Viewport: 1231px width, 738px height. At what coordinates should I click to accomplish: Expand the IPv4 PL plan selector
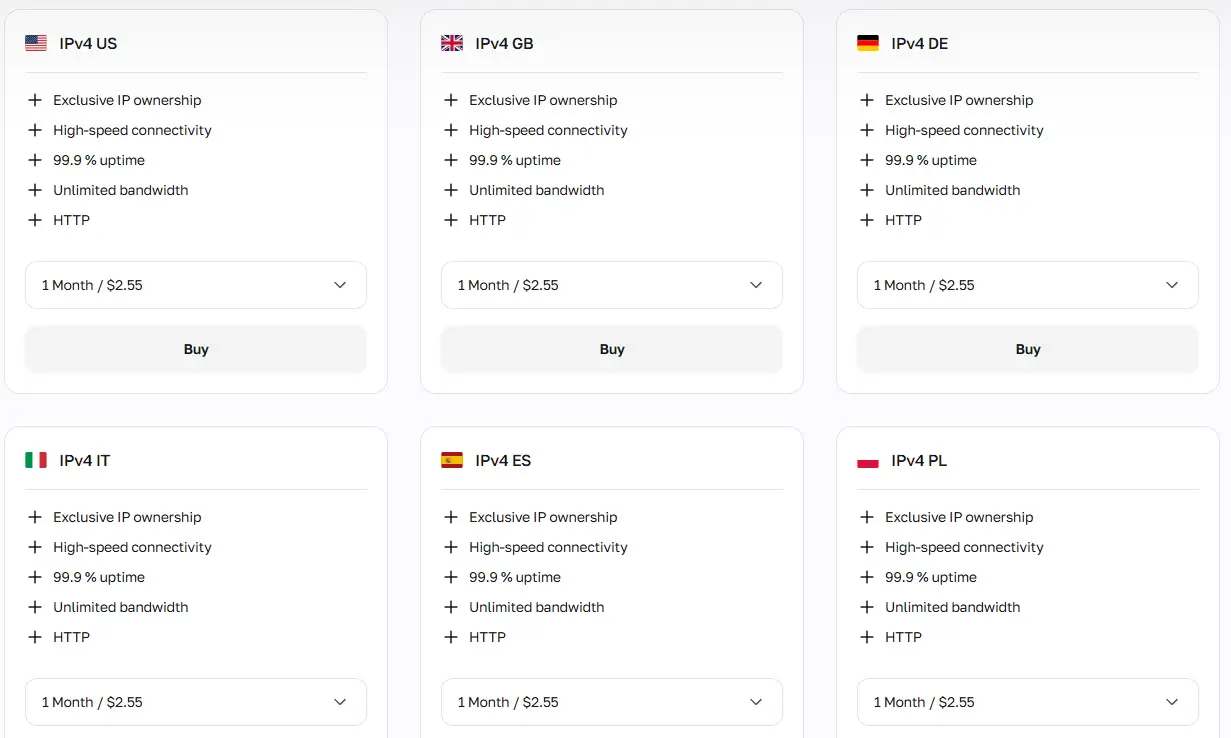[x=1028, y=702]
